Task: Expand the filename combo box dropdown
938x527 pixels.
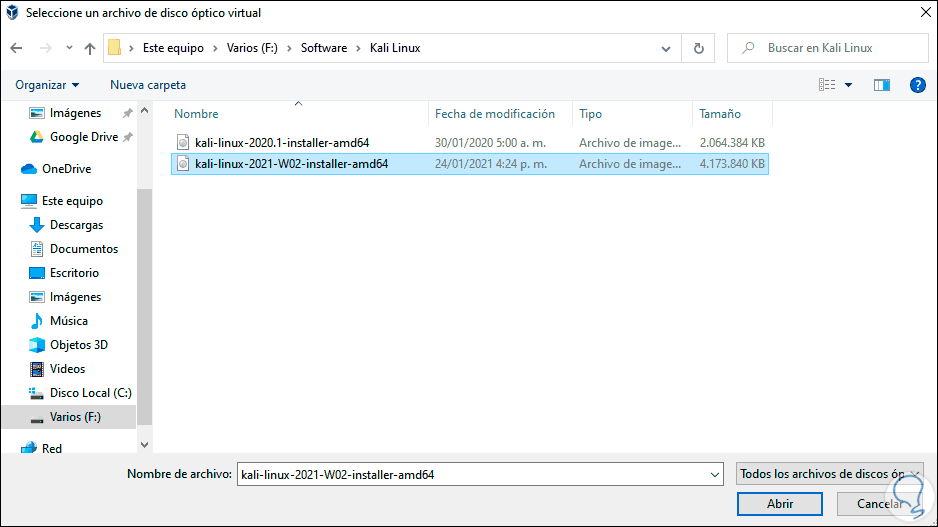Action: pos(715,475)
